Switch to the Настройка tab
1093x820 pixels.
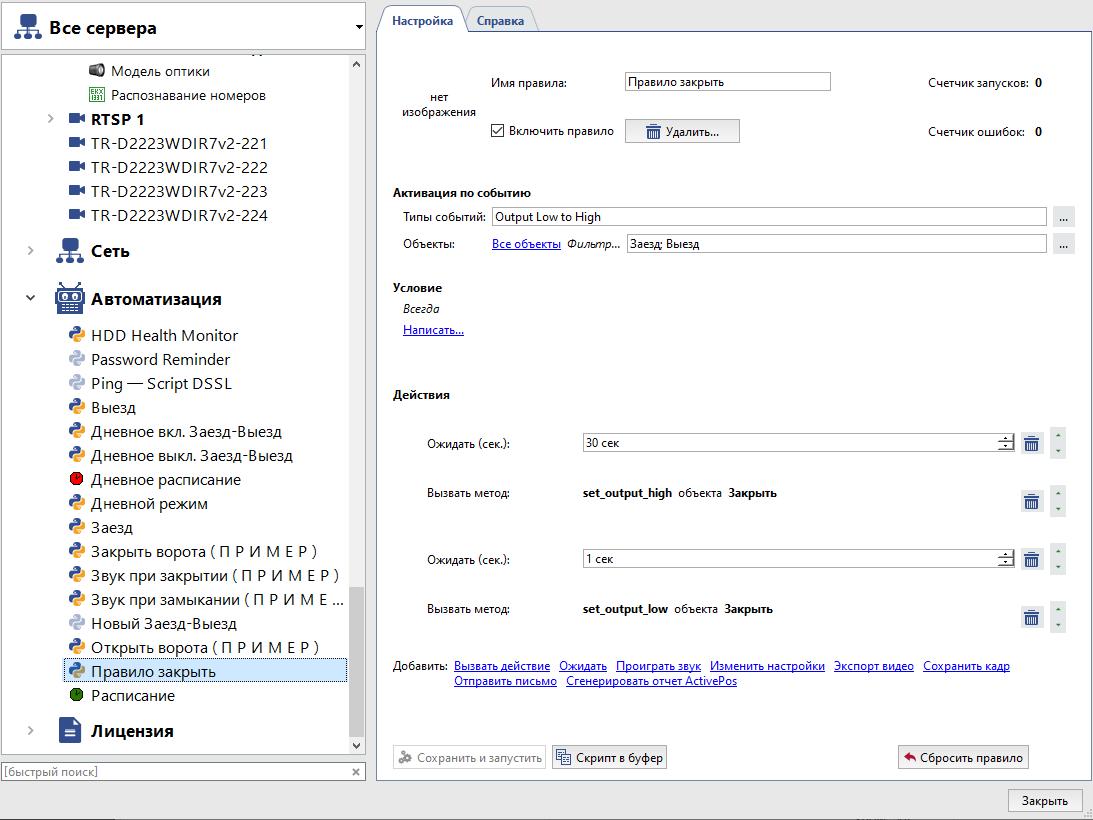pyautogui.click(x=422, y=21)
